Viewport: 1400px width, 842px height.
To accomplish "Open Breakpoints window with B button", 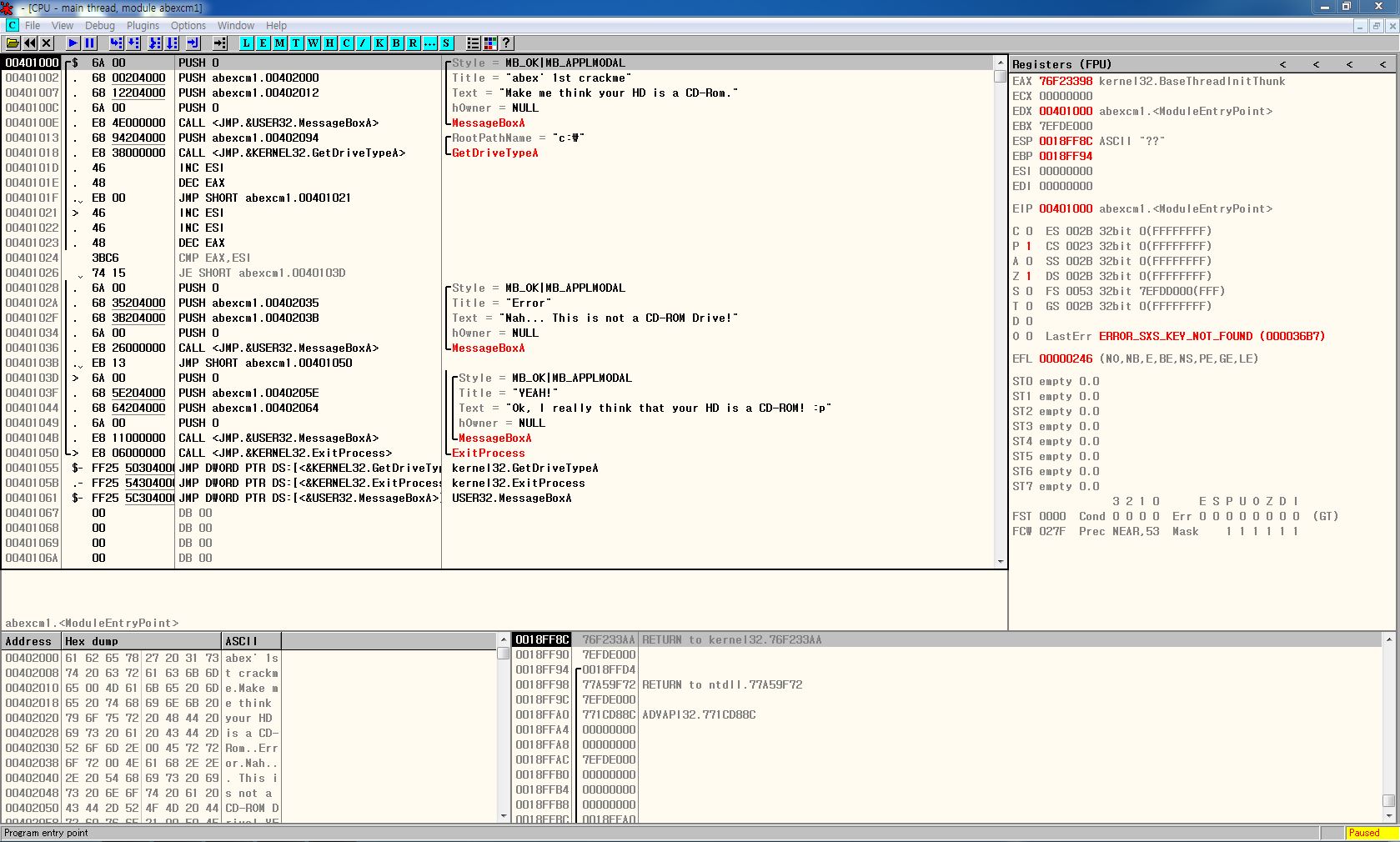I will pyautogui.click(x=396, y=43).
